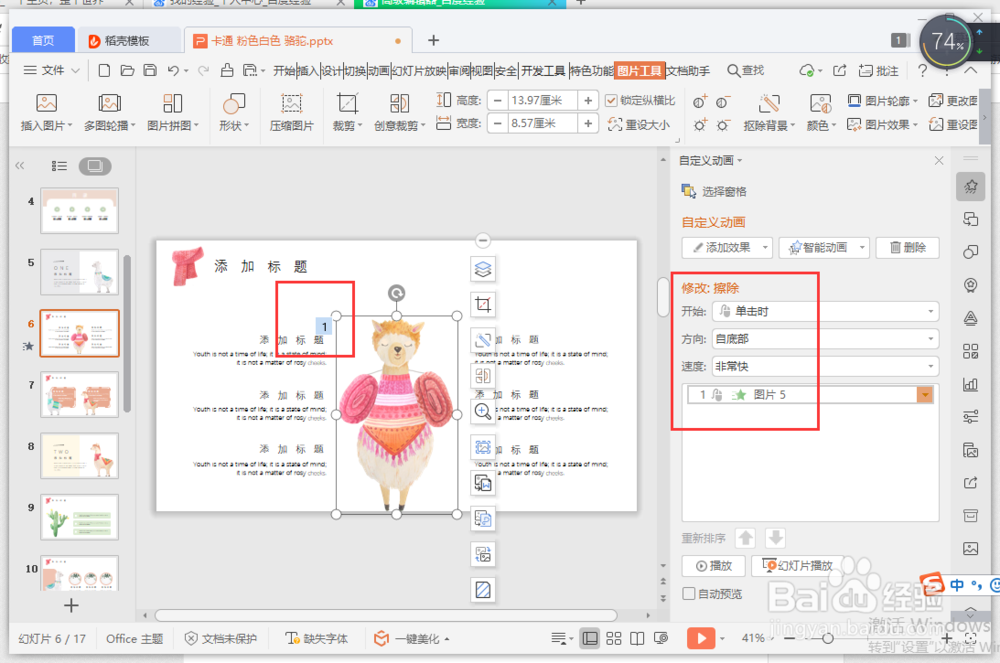Click the open folder icon

click(x=127, y=70)
